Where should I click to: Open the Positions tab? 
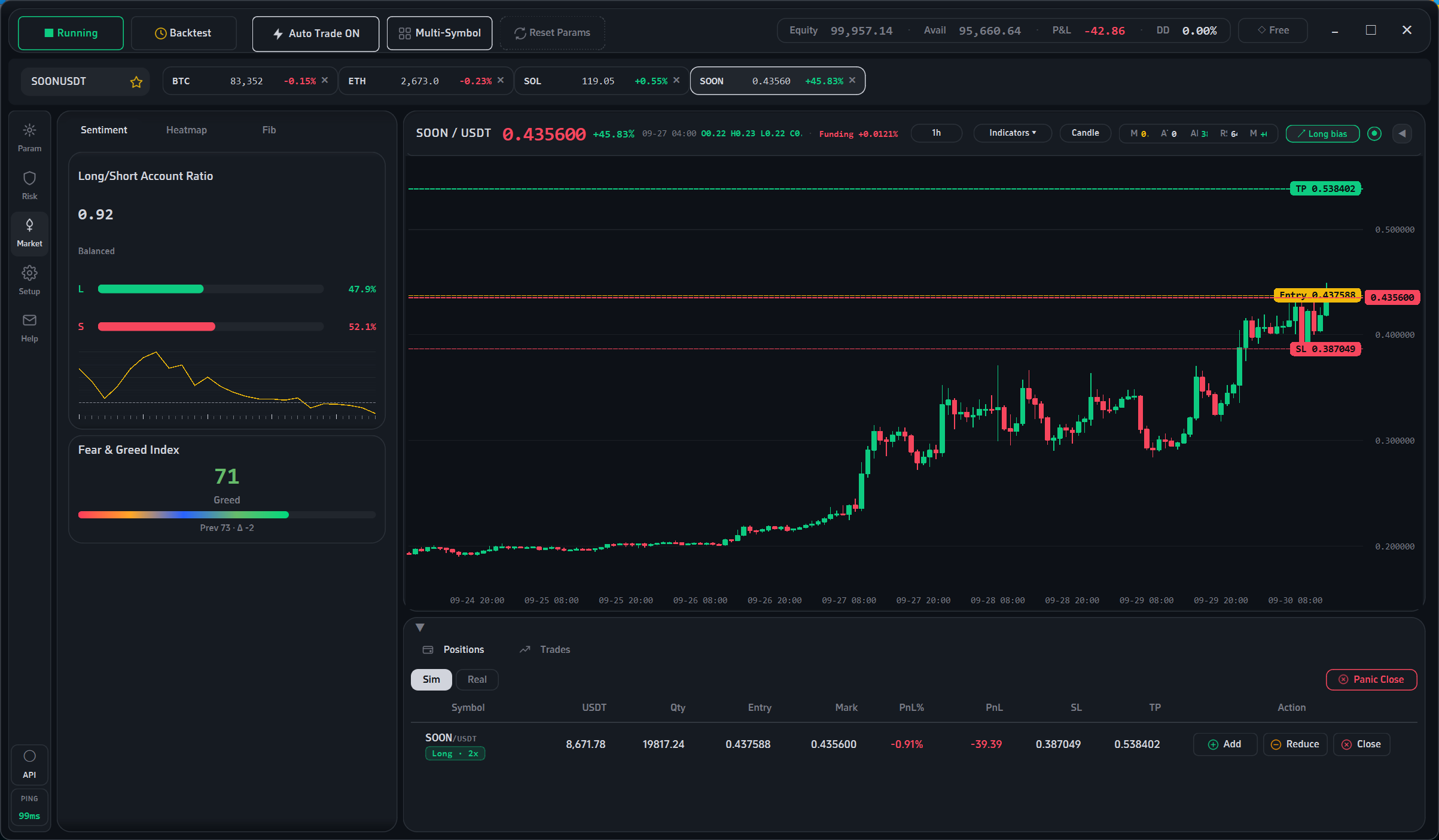(453, 649)
